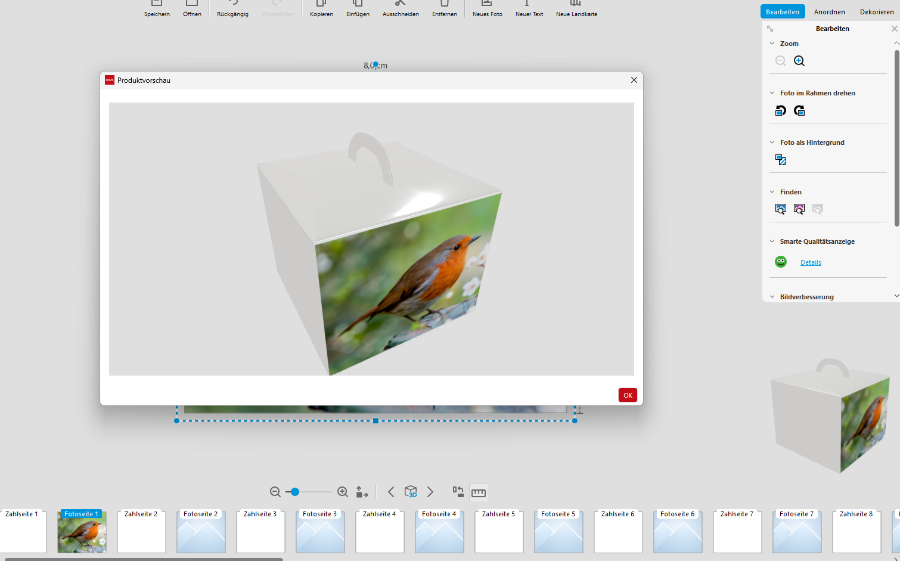Collapse the Zoom section
This screenshot has width=900, height=561.
(x=772, y=44)
